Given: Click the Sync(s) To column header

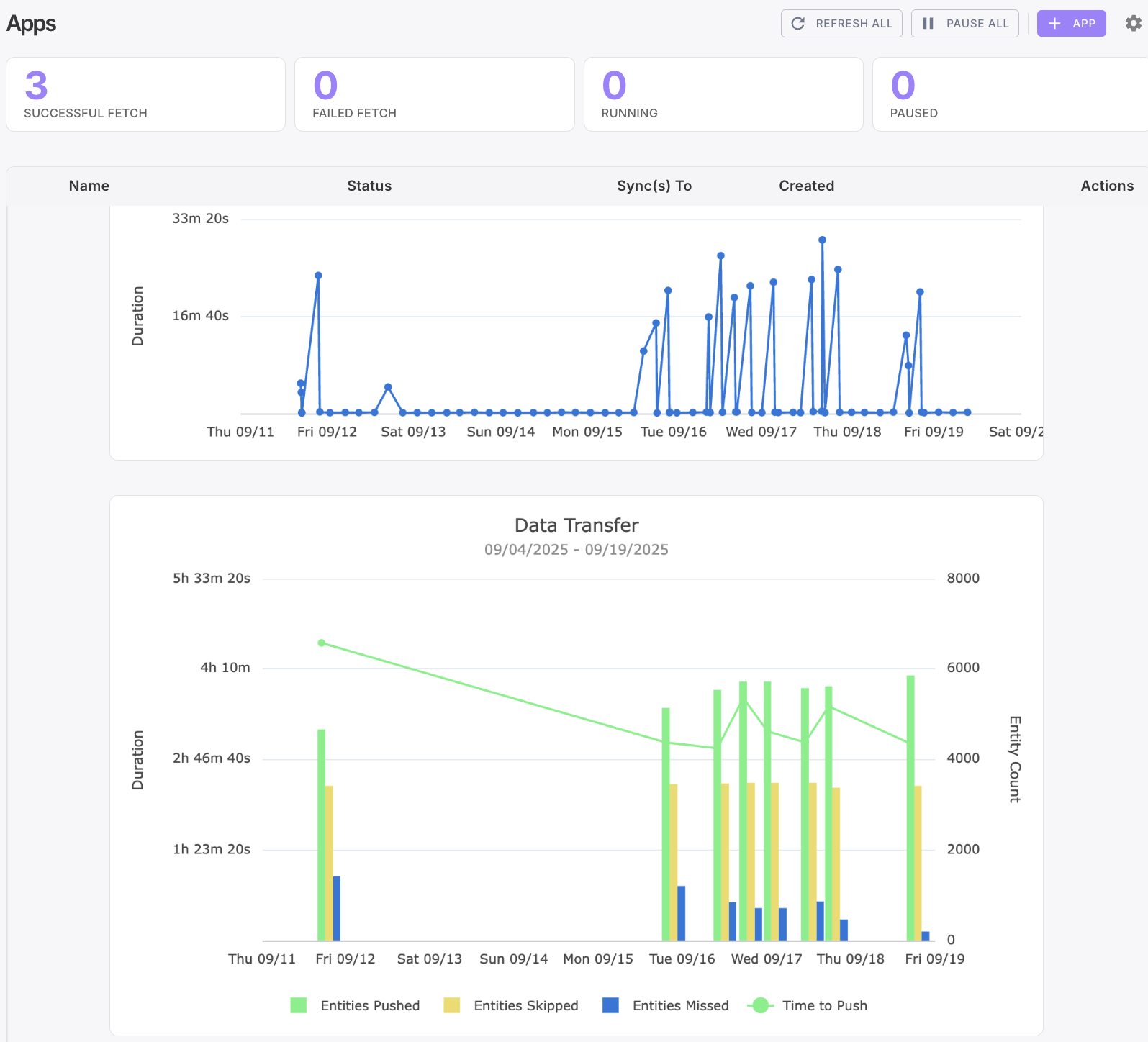Looking at the screenshot, I should [x=654, y=186].
